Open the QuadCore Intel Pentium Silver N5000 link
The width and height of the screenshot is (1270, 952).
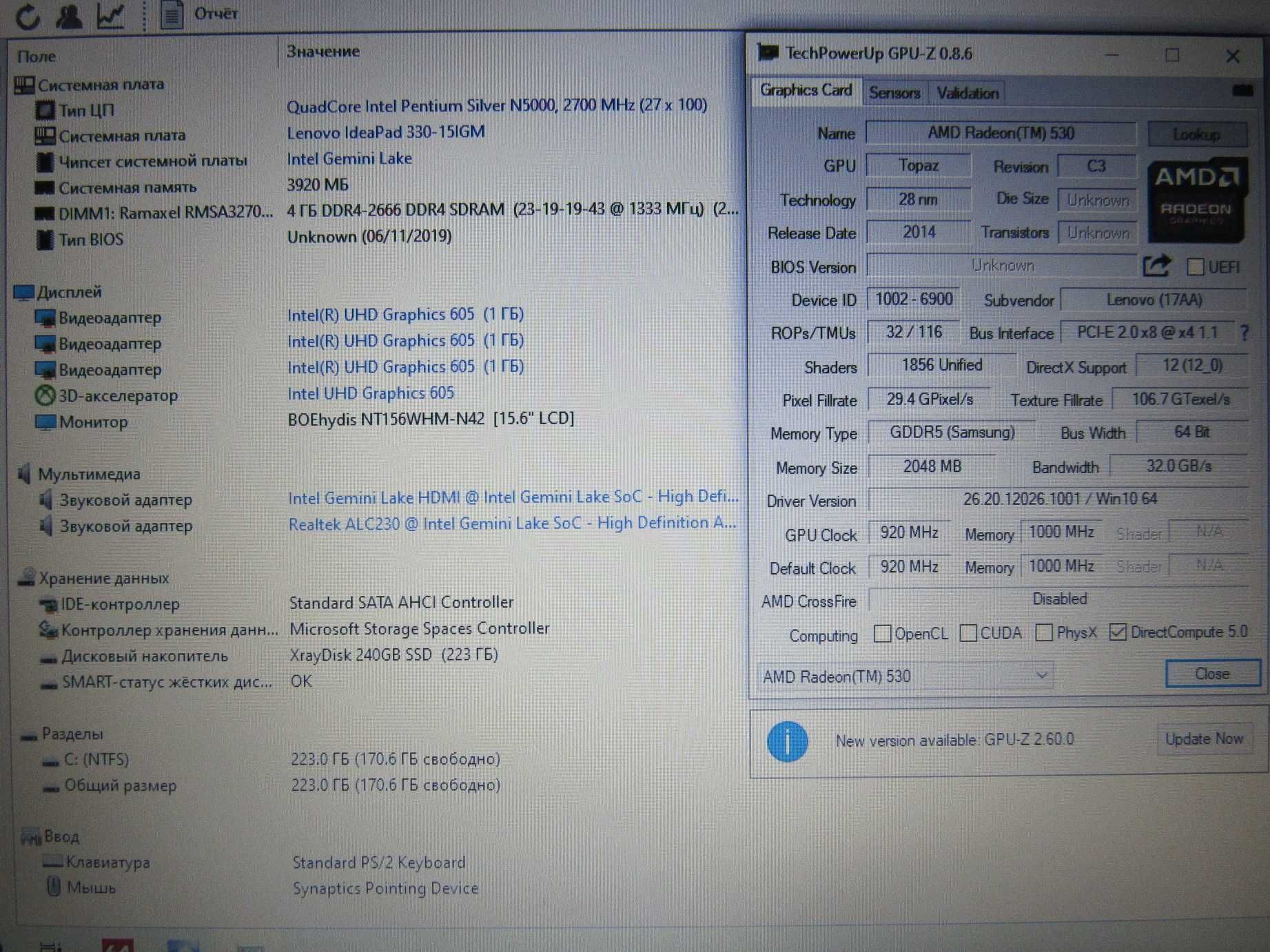tap(497, 105)
